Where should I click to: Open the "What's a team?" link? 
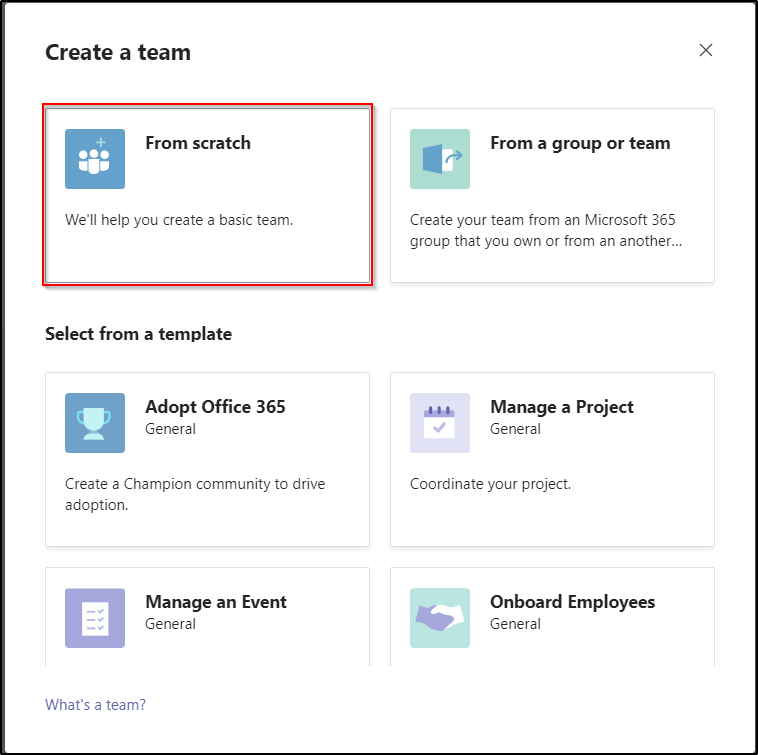(x=95, y=705)
